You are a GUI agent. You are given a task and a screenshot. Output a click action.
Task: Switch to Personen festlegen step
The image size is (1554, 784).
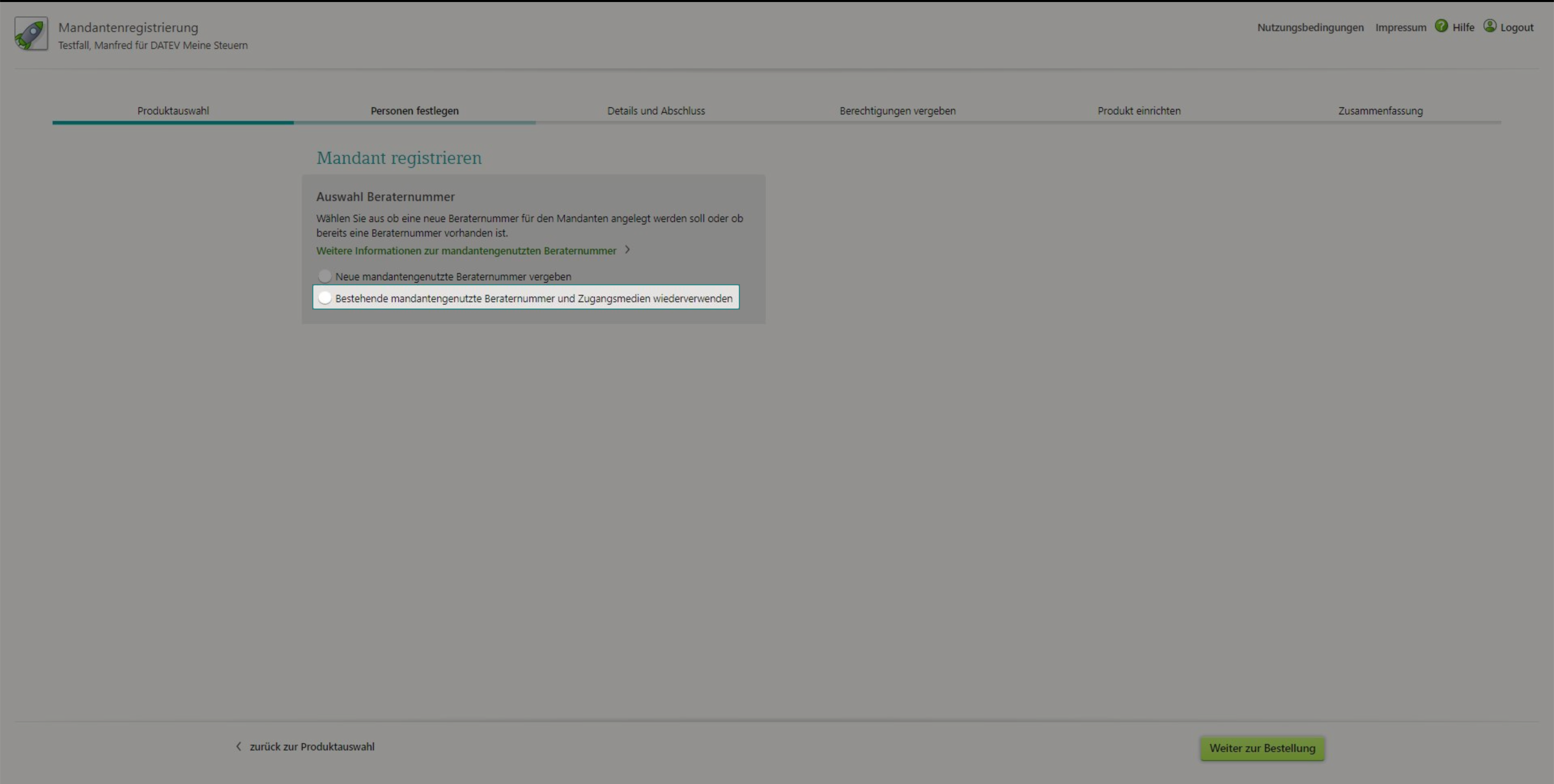pyautogui.click(x=414, y=111)
